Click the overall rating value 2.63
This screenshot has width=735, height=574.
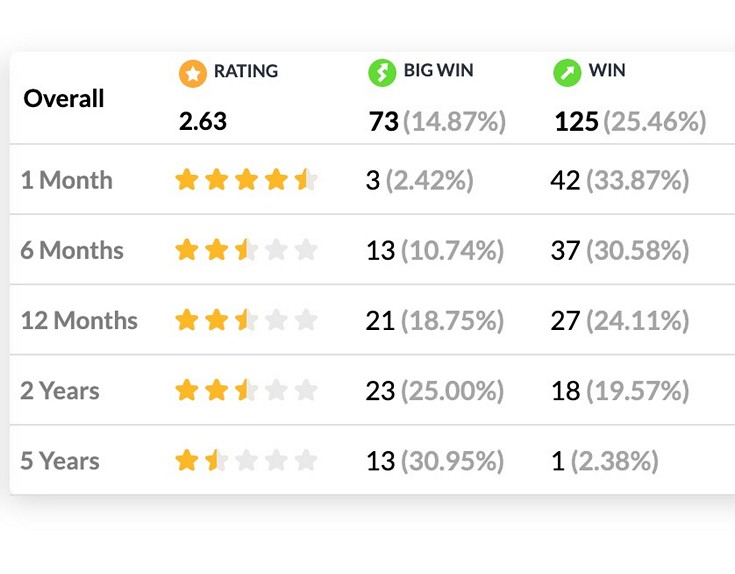tap(203, 122)
